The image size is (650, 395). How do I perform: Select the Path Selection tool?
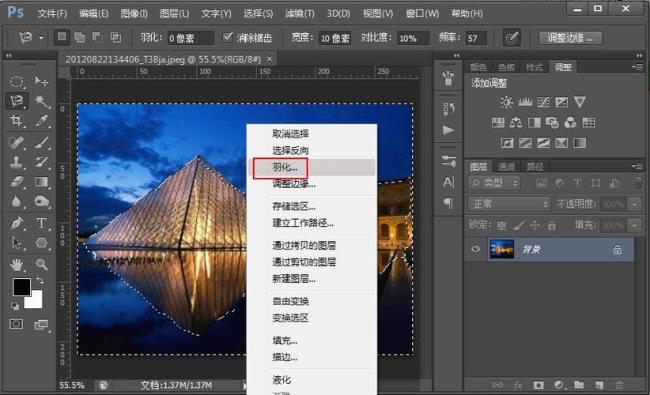click(x=17, y=243)
